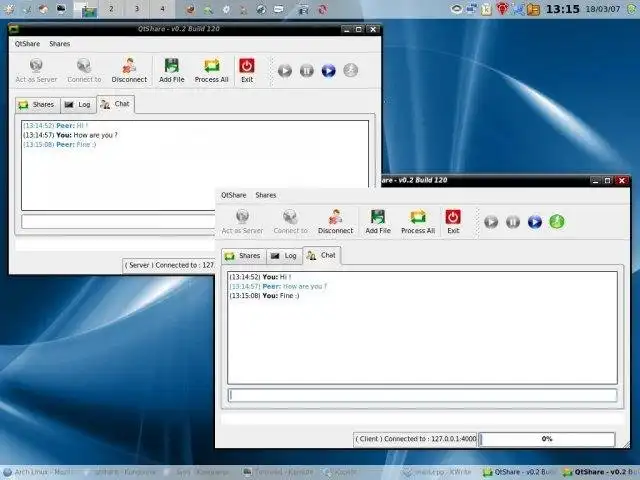Click Disconnect icon in the server QtShare window
Screen dimensions: 640x480
[x=129, y=65]
